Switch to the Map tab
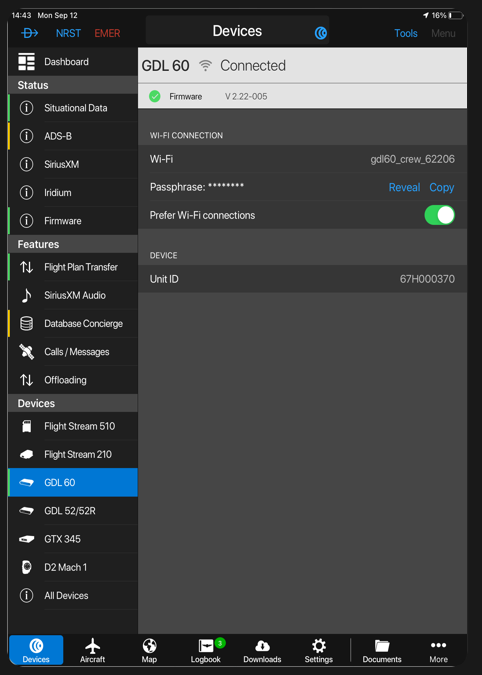The height and width of the screenshot is (675, 482). (149, 650)
